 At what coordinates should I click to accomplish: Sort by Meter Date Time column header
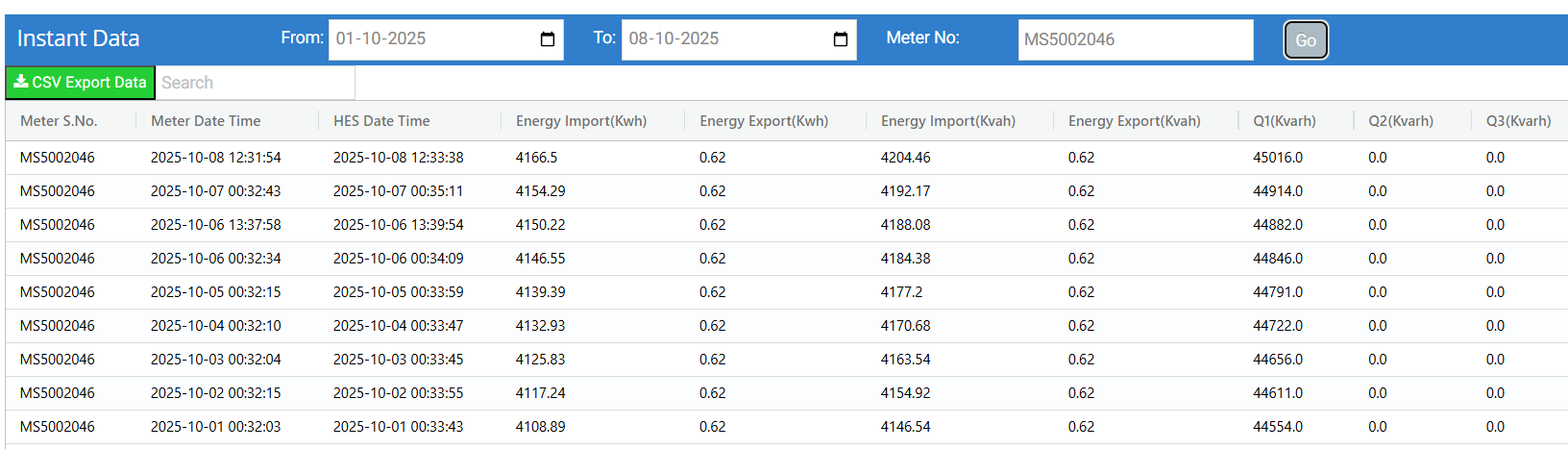206,121
